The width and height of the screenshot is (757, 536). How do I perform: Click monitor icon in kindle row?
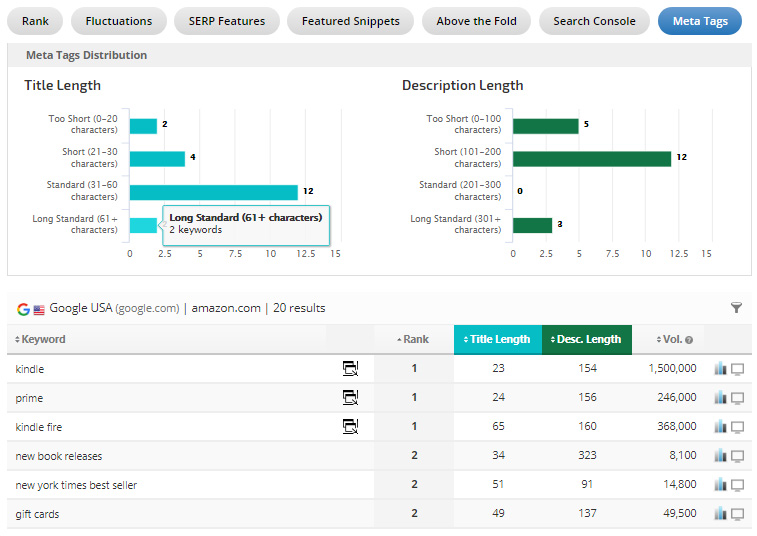[738, 369]
